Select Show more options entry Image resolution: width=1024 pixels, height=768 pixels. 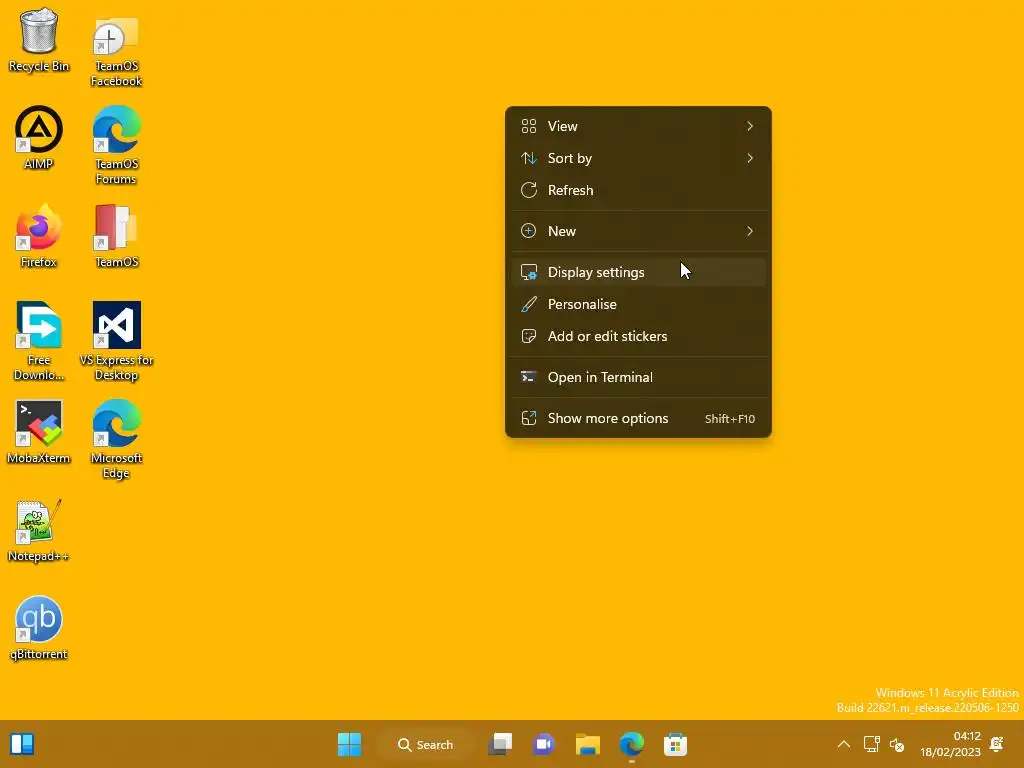(x=638, y=419)
